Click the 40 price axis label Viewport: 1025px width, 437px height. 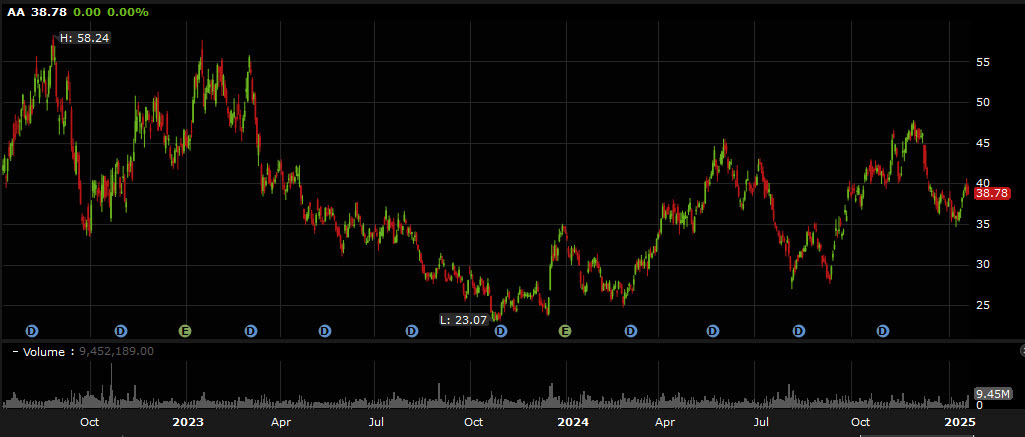coord(984,183)
